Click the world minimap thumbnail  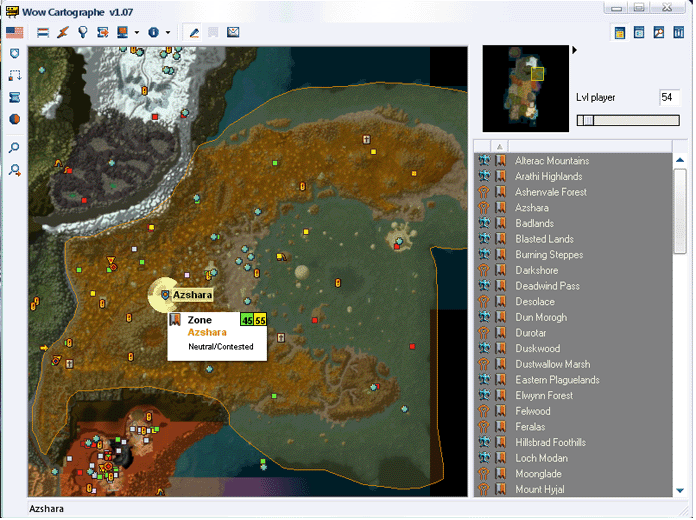[526, 88]
